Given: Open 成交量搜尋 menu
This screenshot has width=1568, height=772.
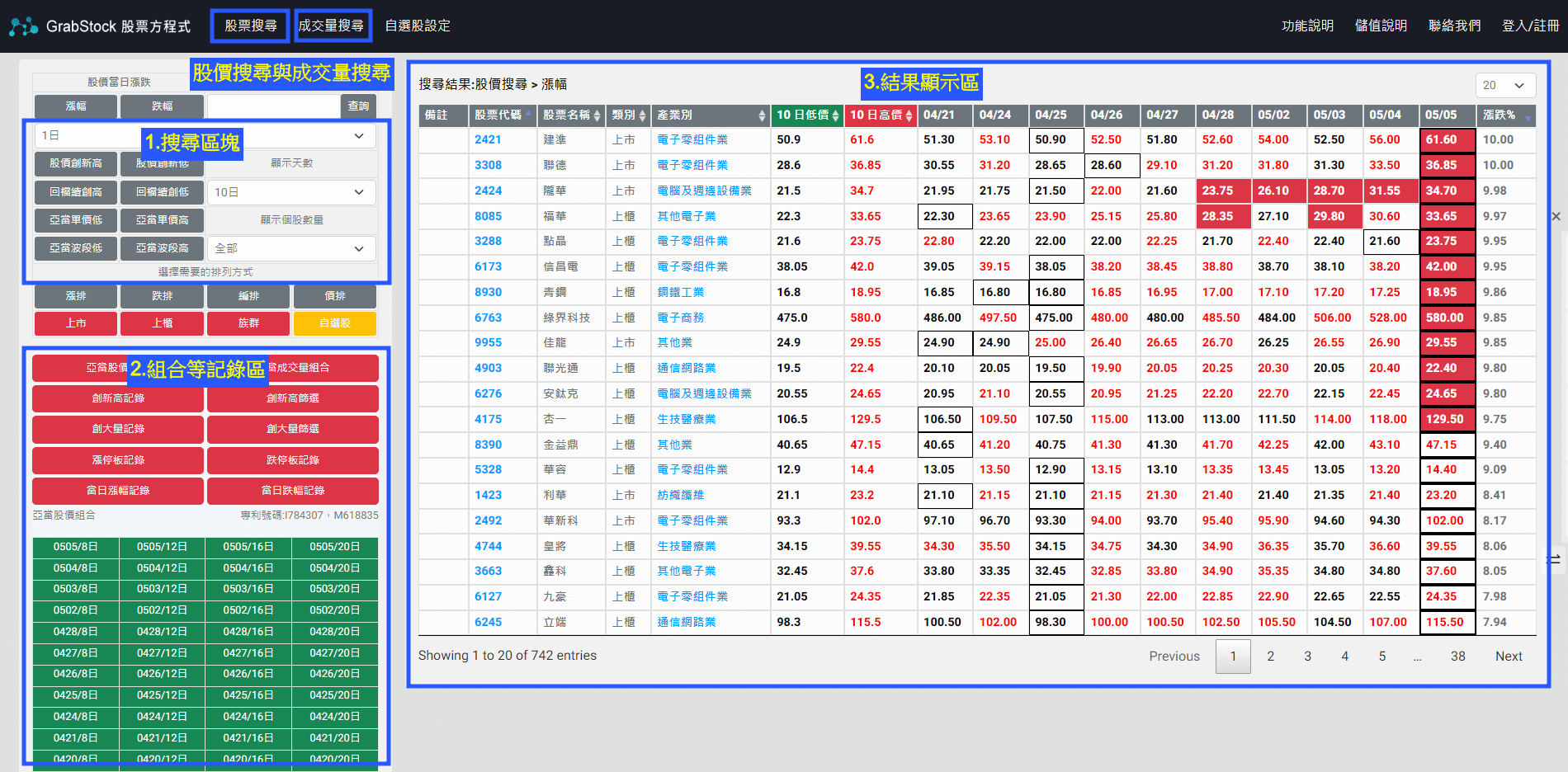Looking at the screenshot, I should (x=331, y=26).
